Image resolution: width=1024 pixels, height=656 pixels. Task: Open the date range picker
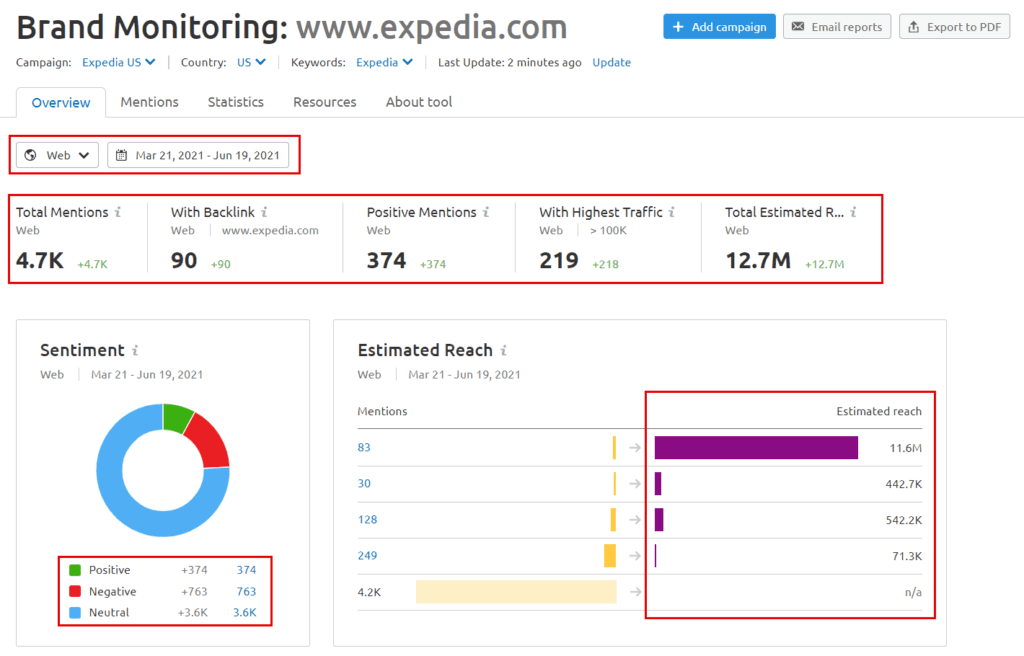click(x=198, y=156)
